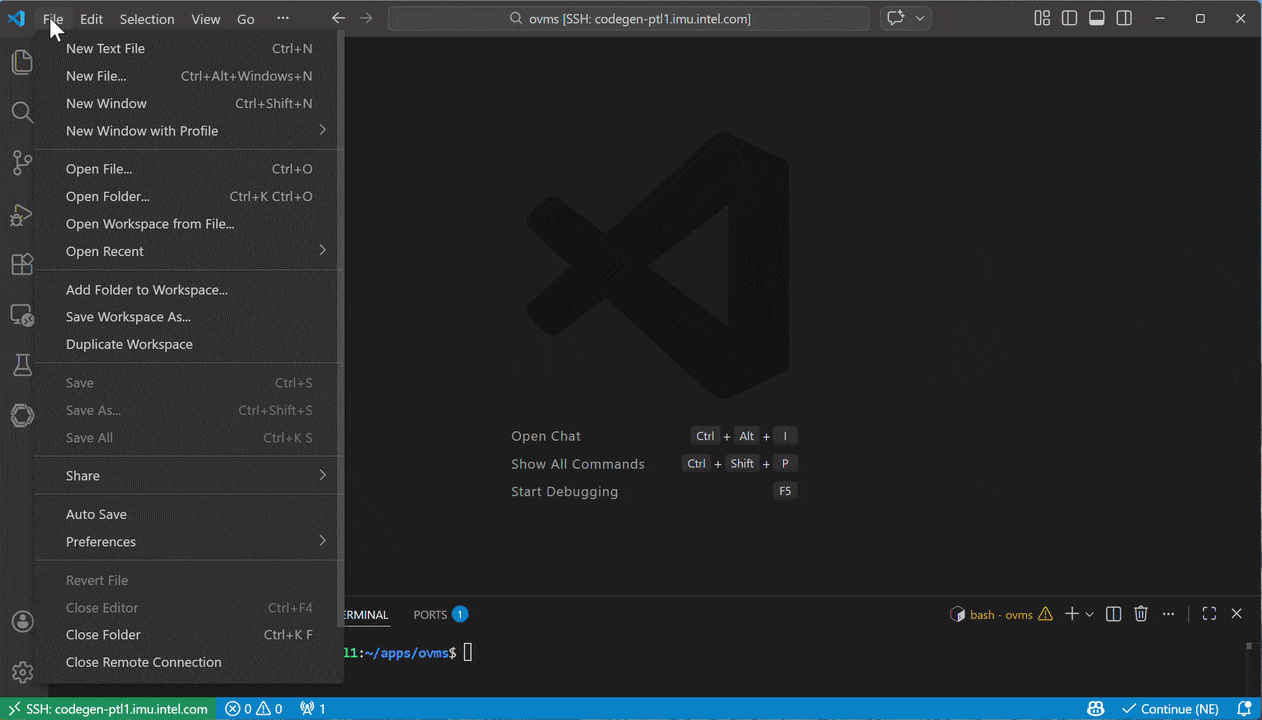Open the Search view icon
1262x720 pixels.
22,111
